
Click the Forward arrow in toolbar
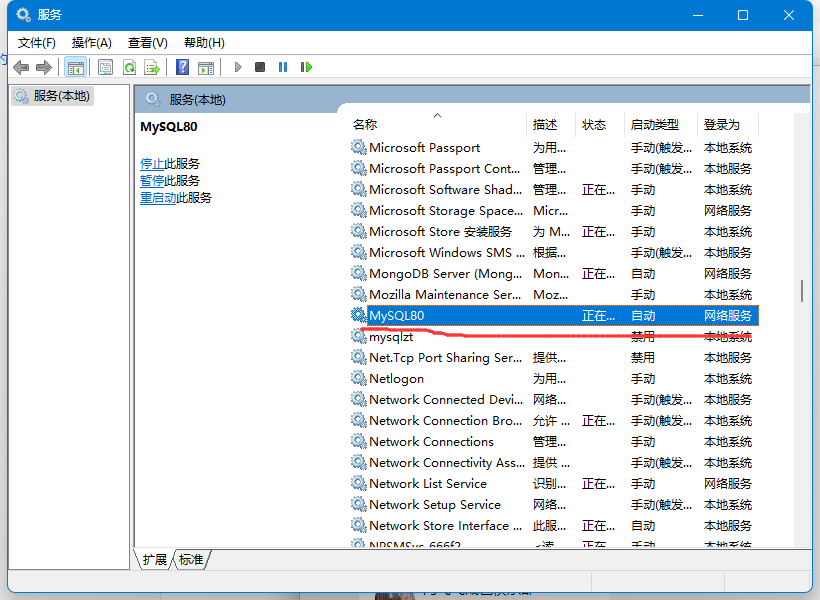coord(44,67)
